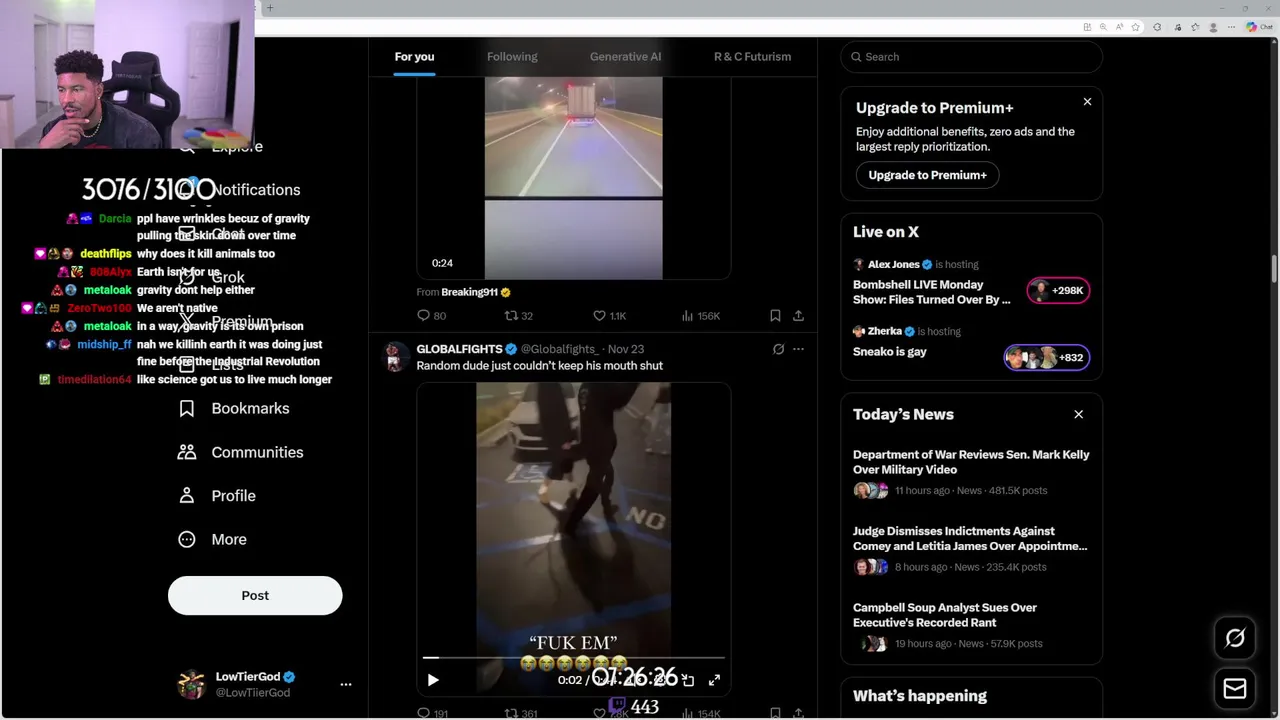Viewport: 1280px width, 720px height.
Task: Open 'Random dude just couldn't keep his mouth shut' post
Action: click(x=539, y=366)
